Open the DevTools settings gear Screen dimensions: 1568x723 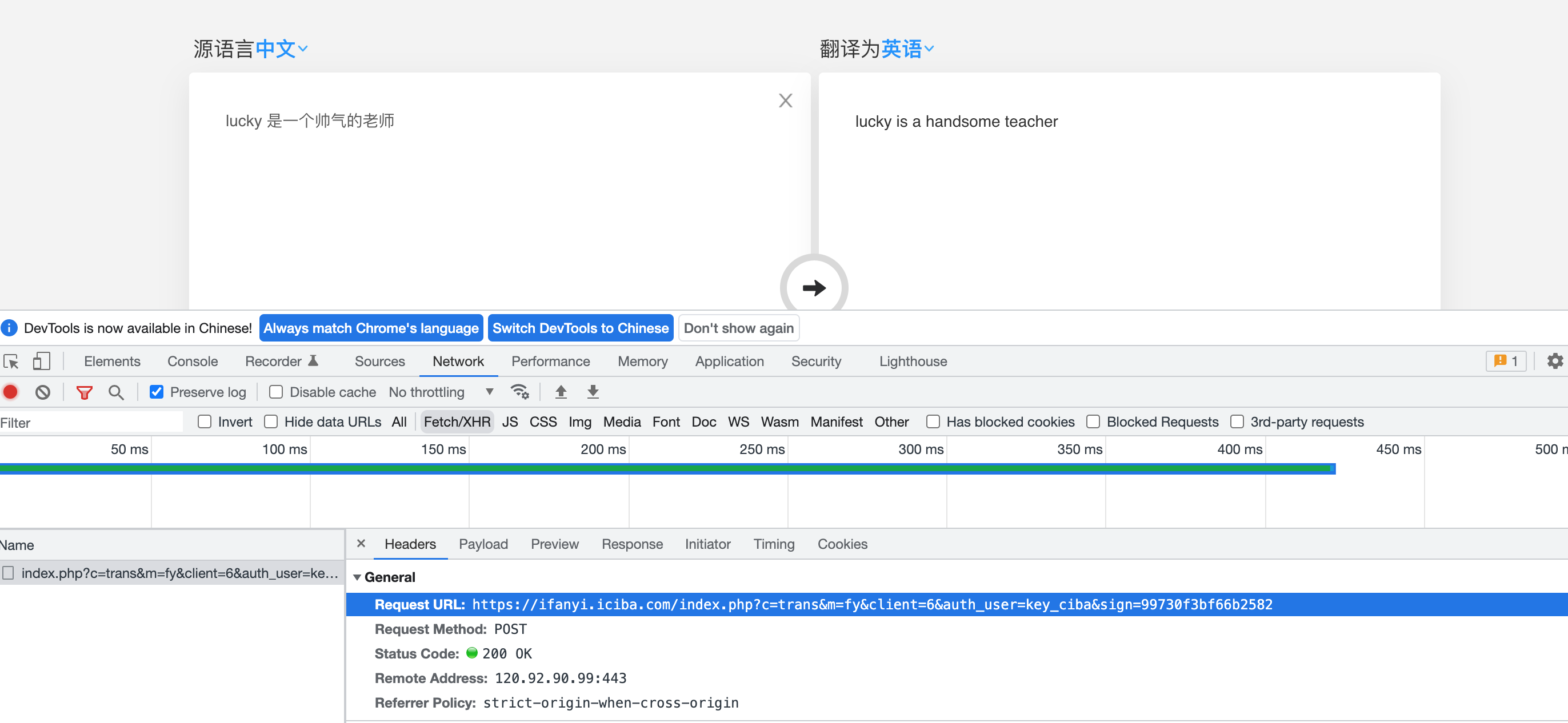[x=1554, y=361]
